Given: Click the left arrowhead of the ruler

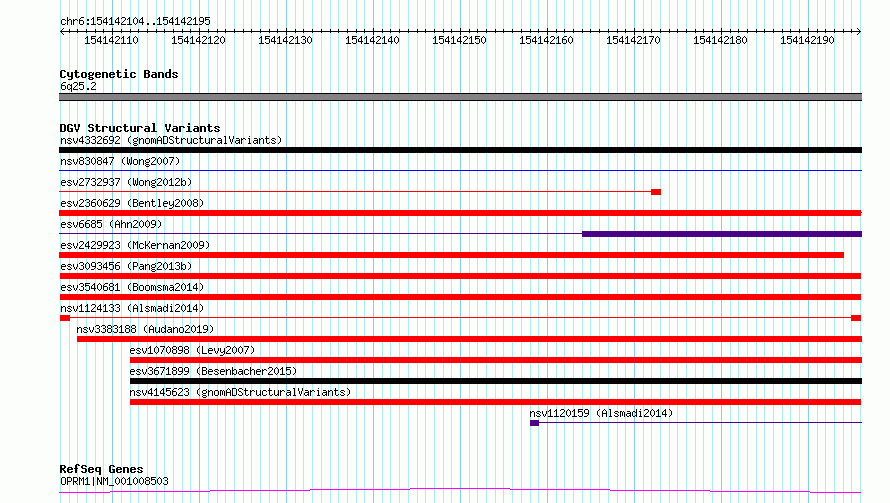Looking at the screenshot, I should (x=62, y=31).
